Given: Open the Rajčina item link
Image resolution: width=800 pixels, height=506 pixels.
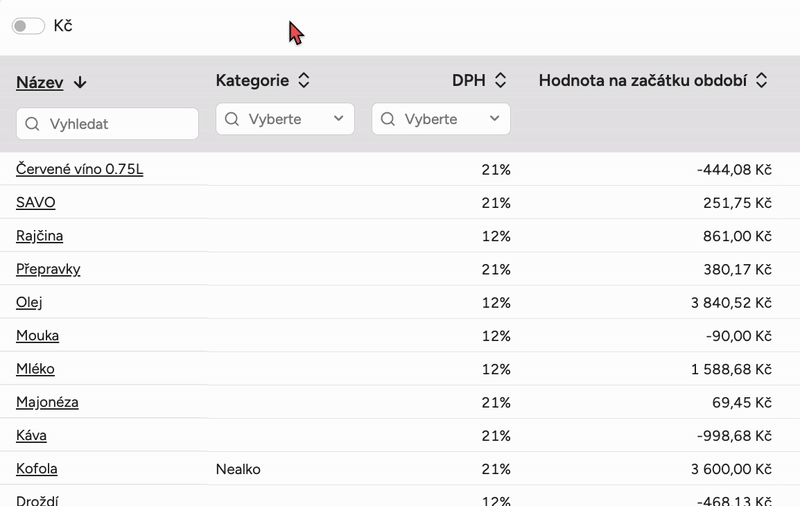Looking at the screenshot, I should click(40, 236).
